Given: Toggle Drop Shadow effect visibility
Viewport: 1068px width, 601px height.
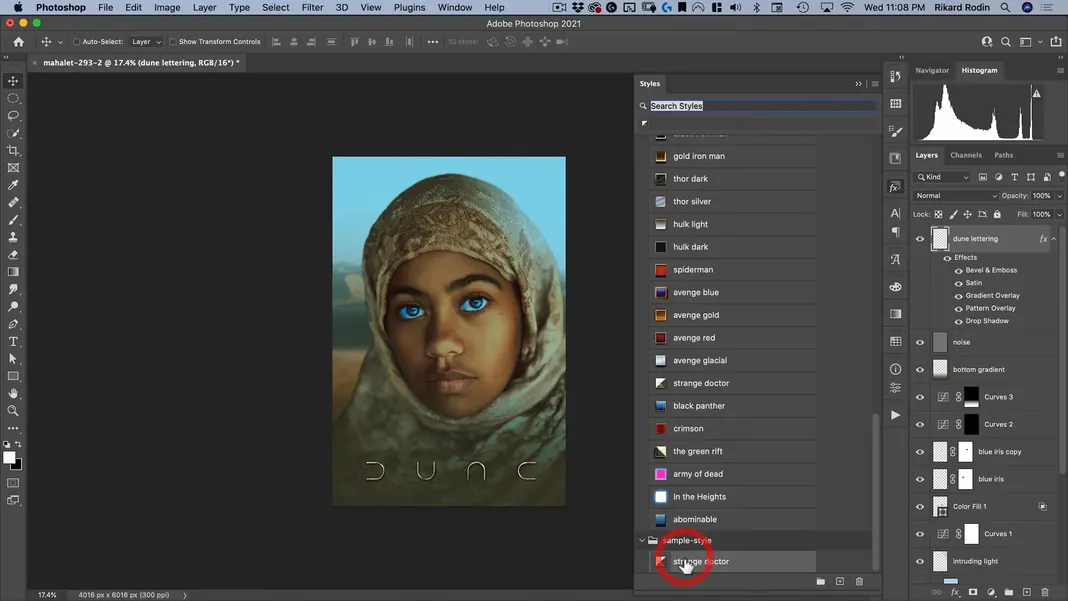Looking at the screenshot, I should (x=958, y=321).
